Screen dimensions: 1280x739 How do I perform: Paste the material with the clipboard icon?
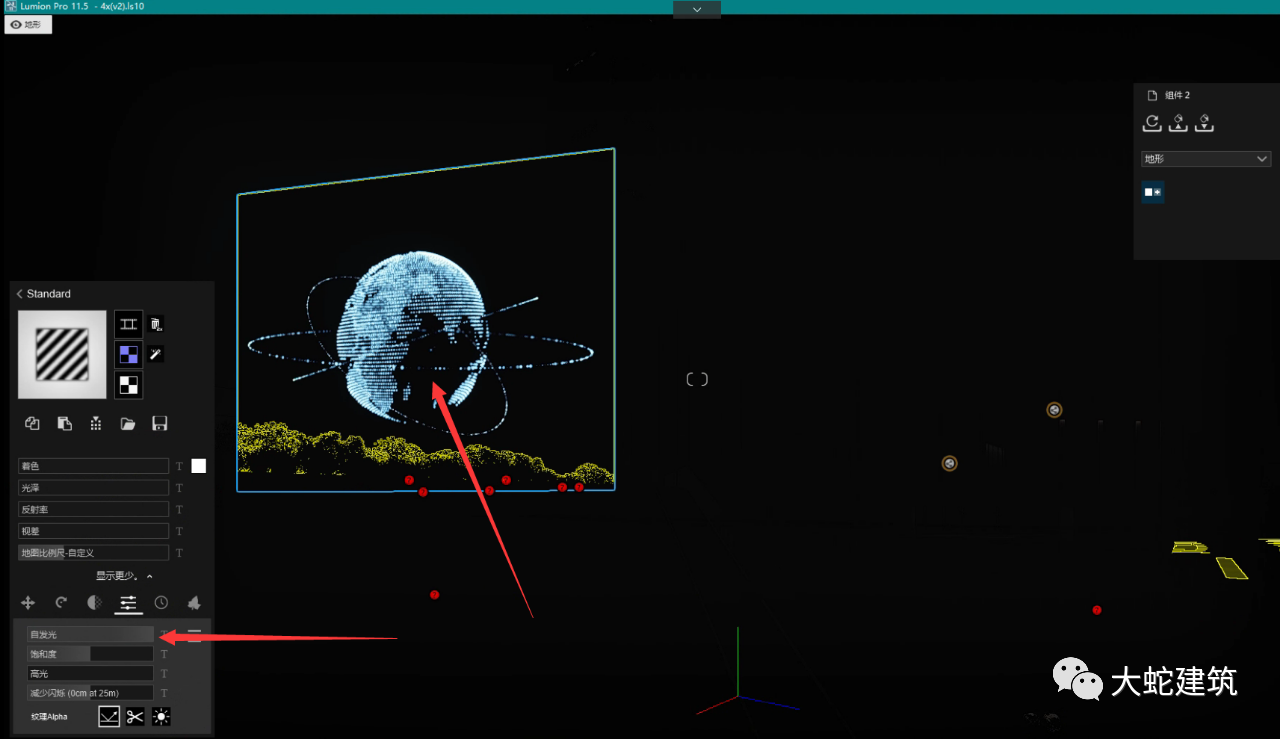point(64,423)
